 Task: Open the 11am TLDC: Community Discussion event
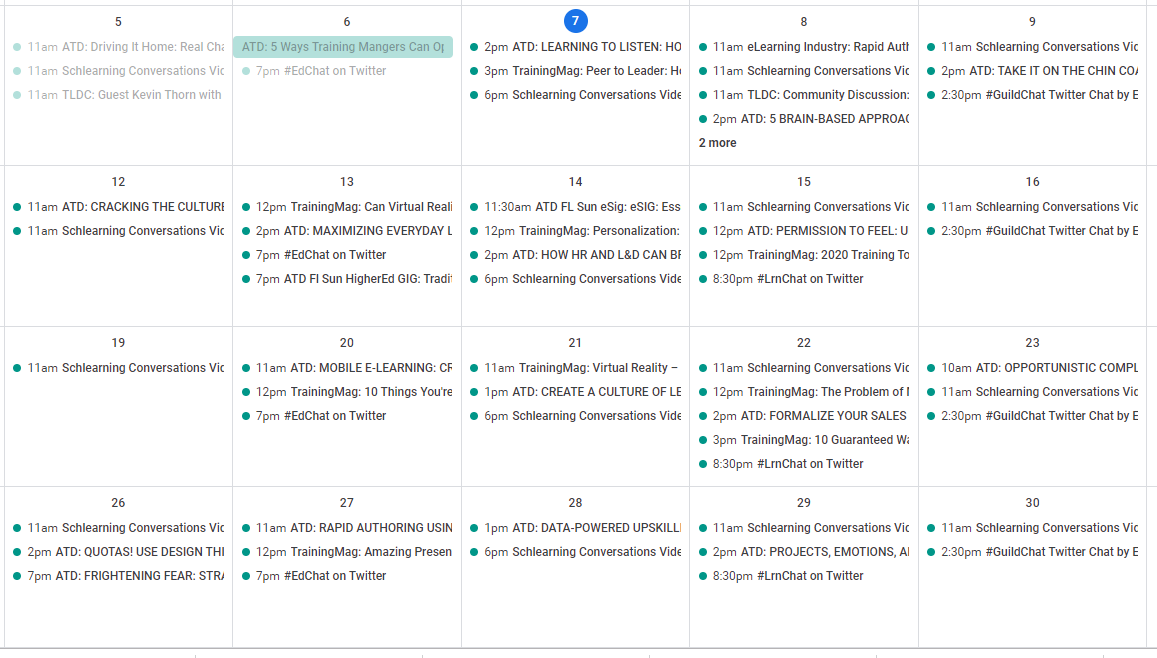pos(804,95)
